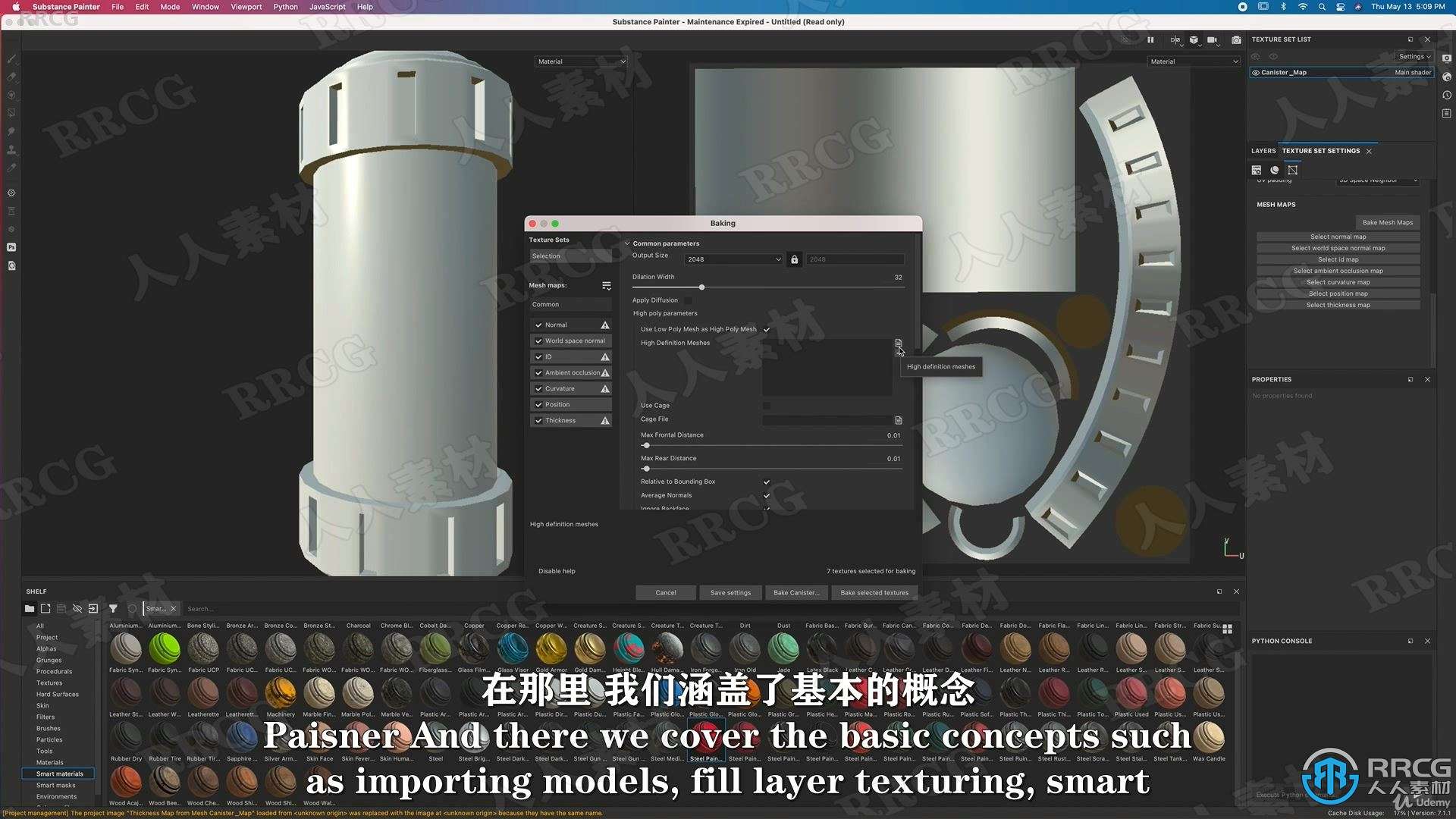Uncheck the World space normal mesh map

click(538, 340)
